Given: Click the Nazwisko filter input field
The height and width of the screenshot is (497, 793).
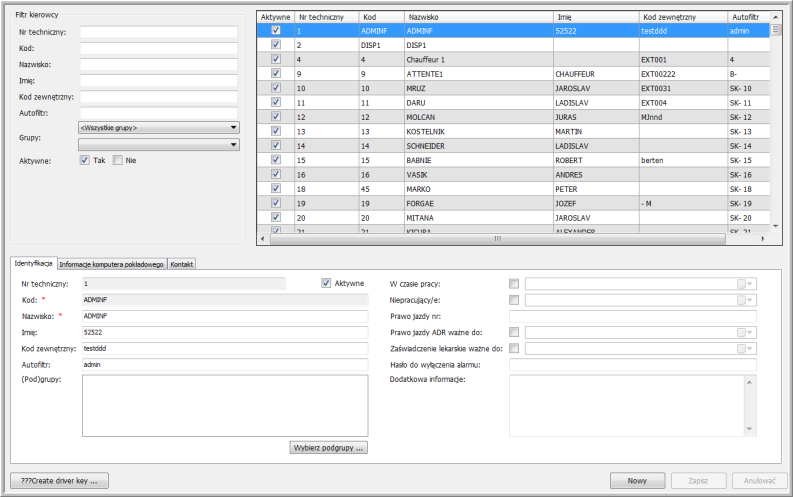Looking at the screenshot, I should [158, 64].
